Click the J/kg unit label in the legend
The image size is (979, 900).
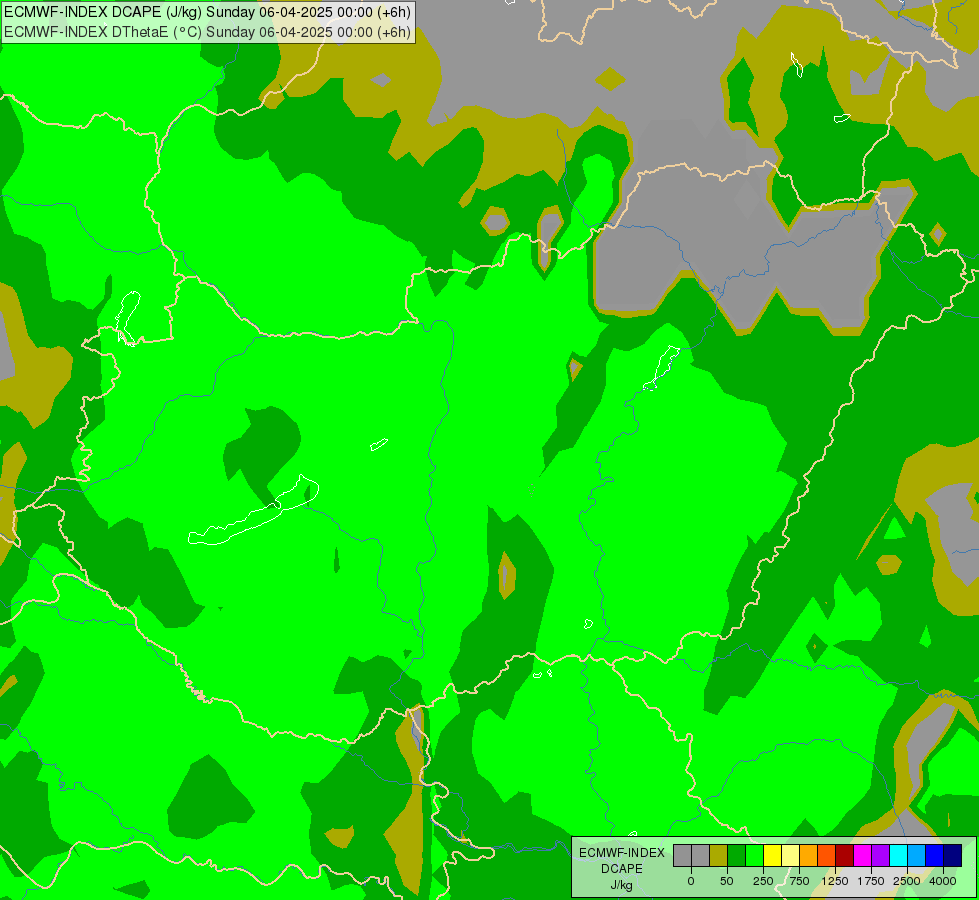622,885
